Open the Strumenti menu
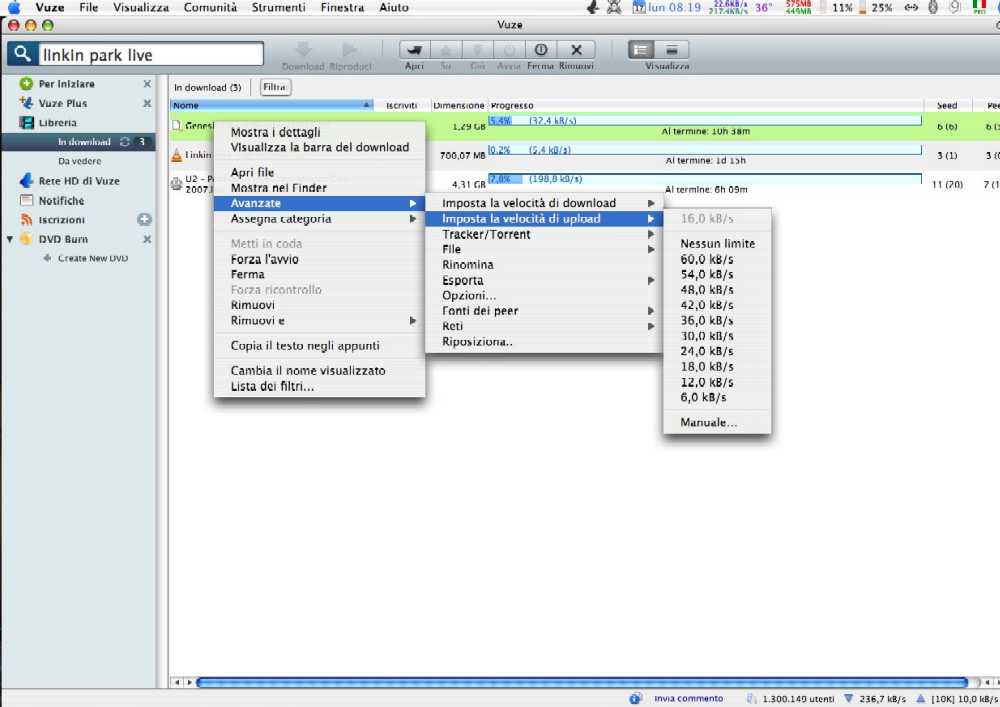This screenshot has width=1000, height=707. 278,8
